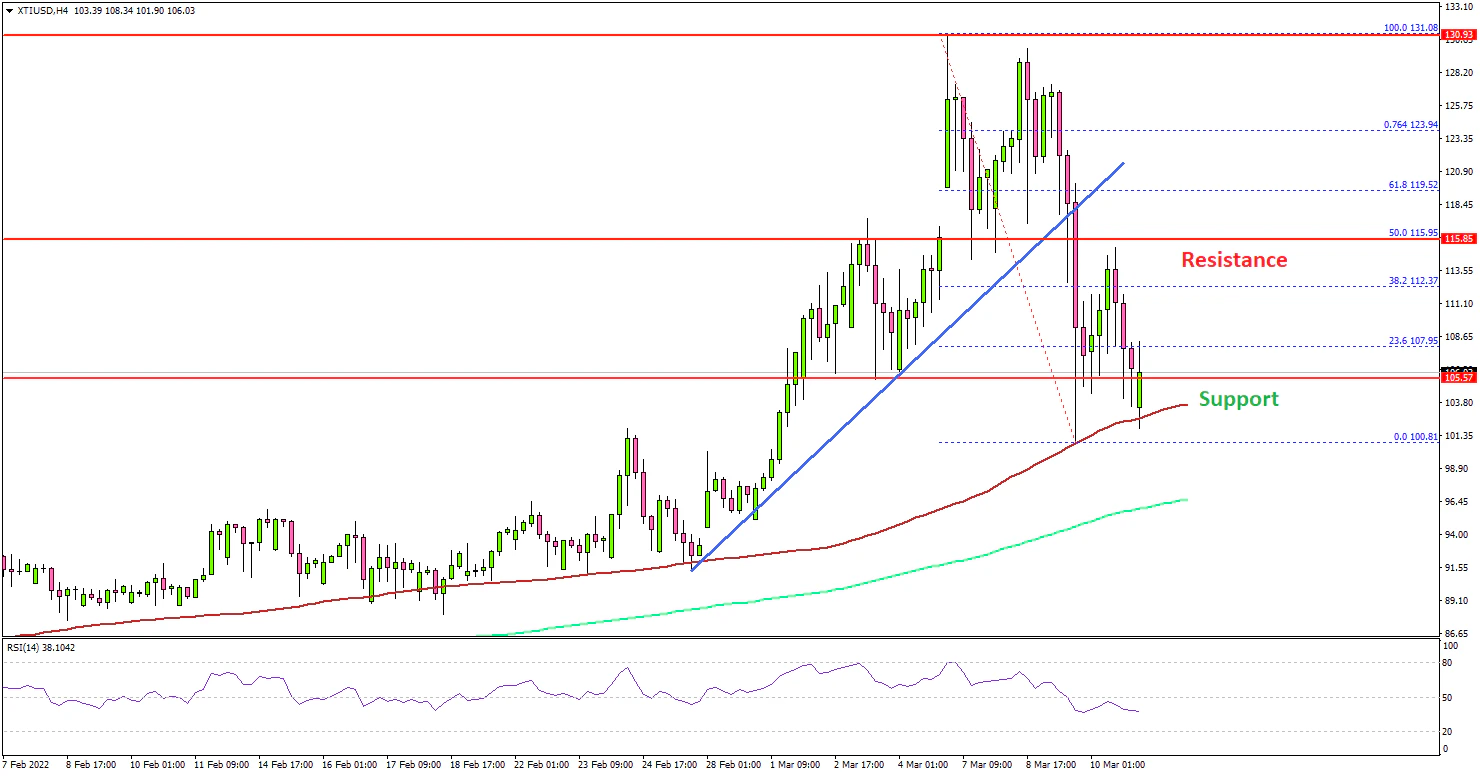Click the 105.57 red price tag
The width and height of the screenshot is (1480, 776).
(1459, 378)
